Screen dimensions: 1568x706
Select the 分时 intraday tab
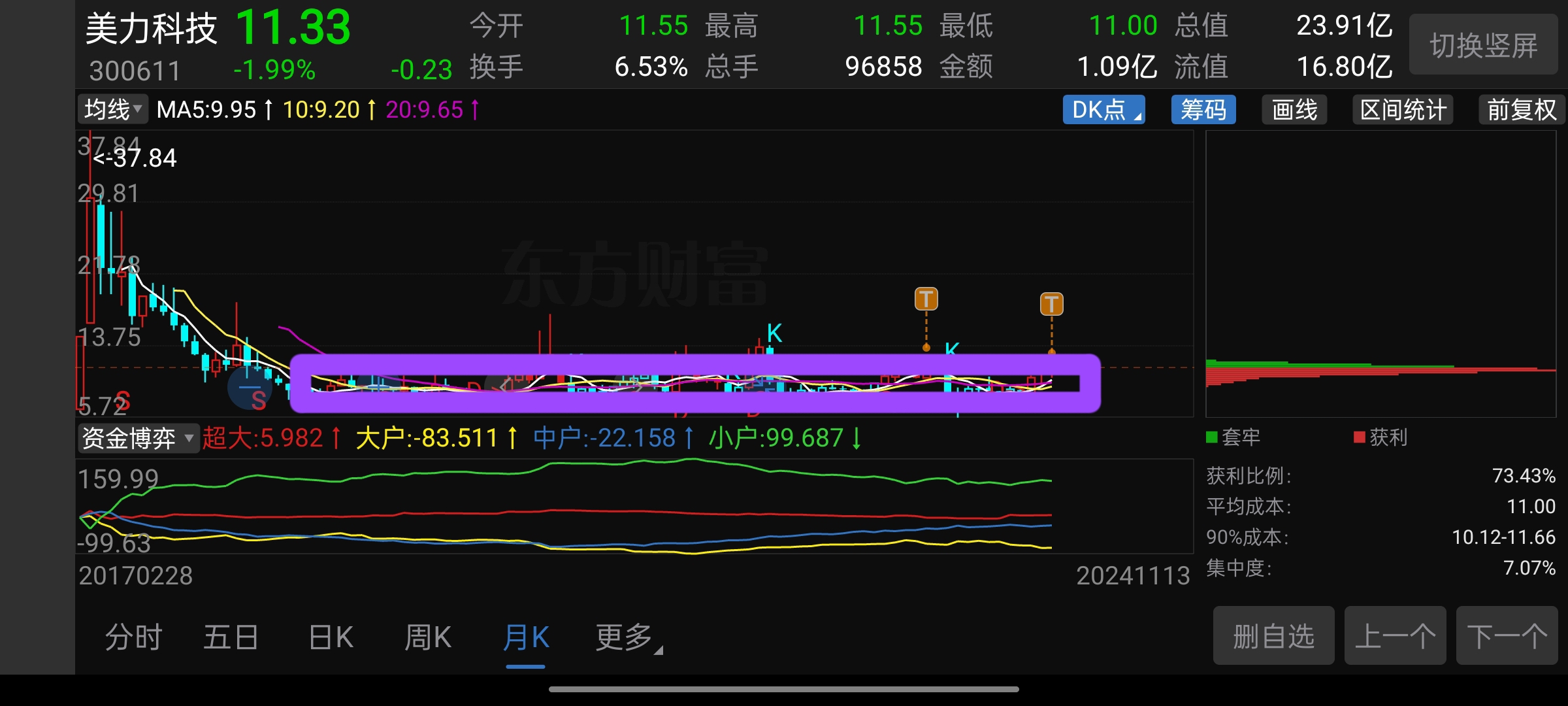(133, 637)
